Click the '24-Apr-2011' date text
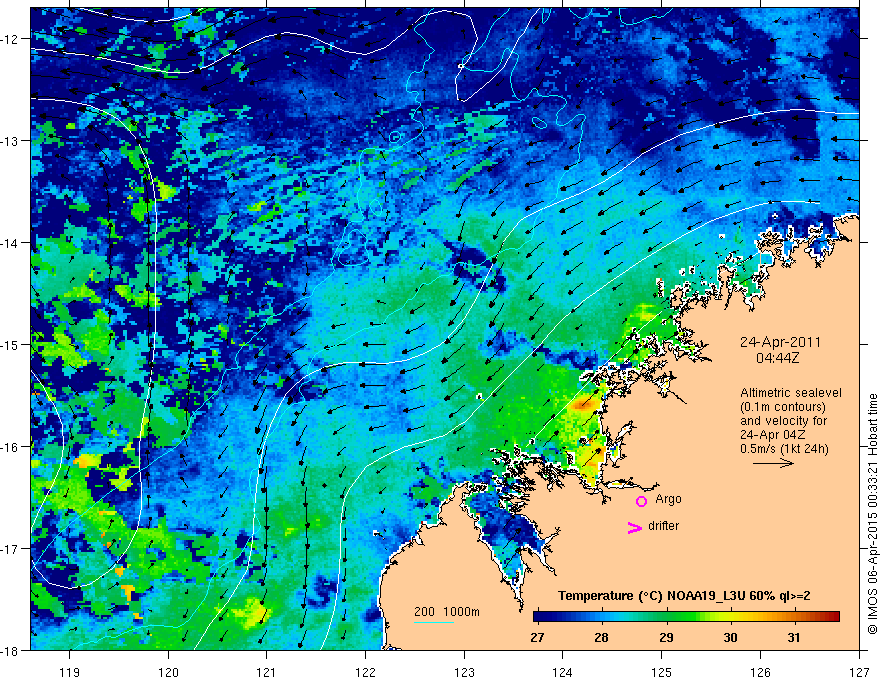 pos(780,342)
